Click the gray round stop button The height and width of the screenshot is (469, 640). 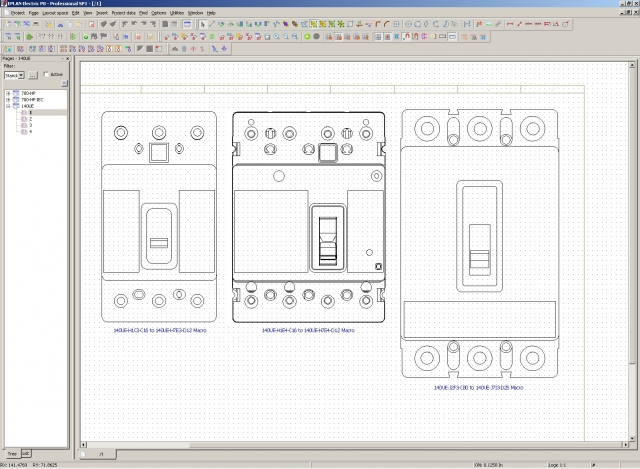(x=316, y=37)
